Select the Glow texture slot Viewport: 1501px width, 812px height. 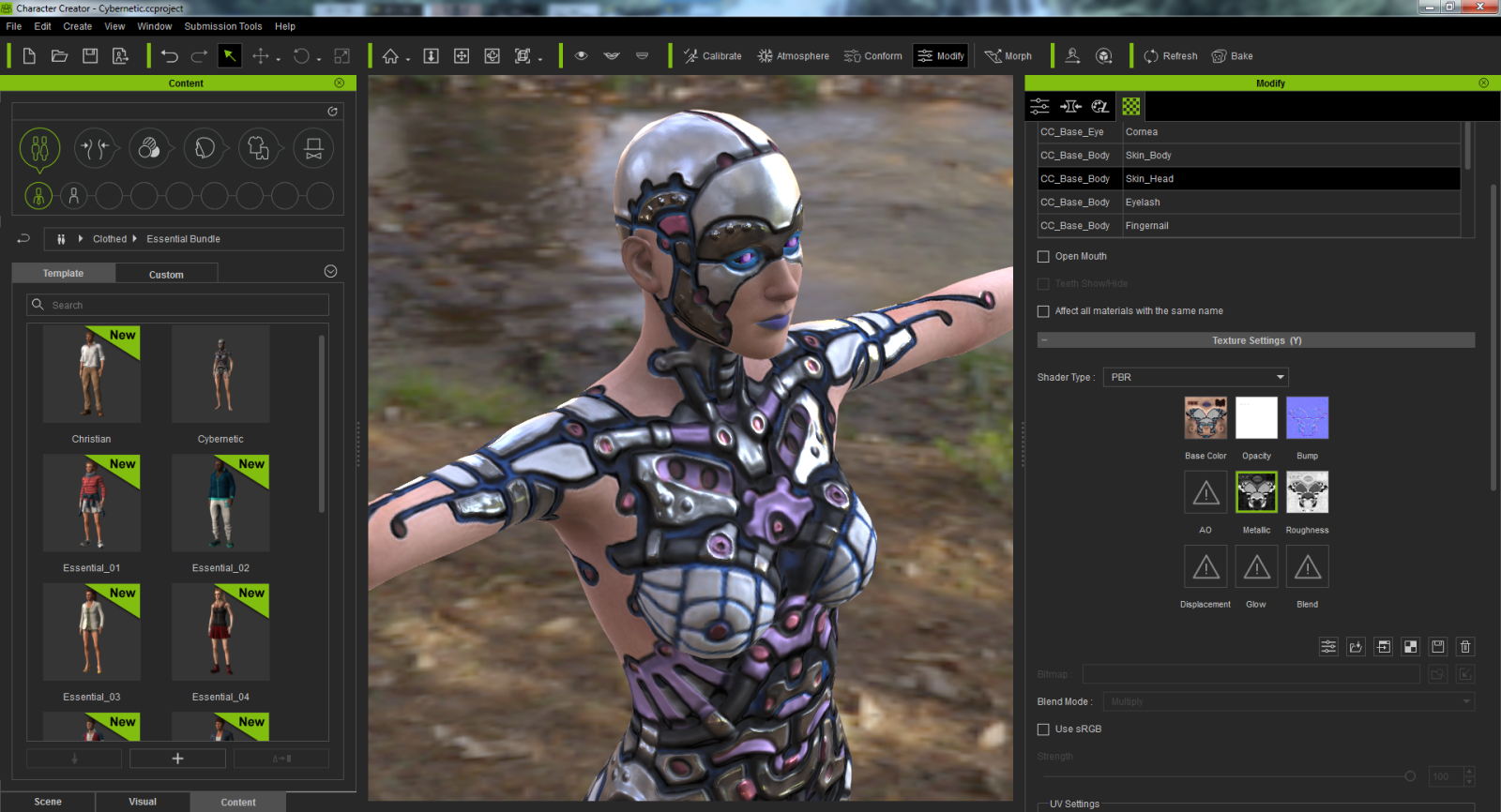coord(1256,566)
